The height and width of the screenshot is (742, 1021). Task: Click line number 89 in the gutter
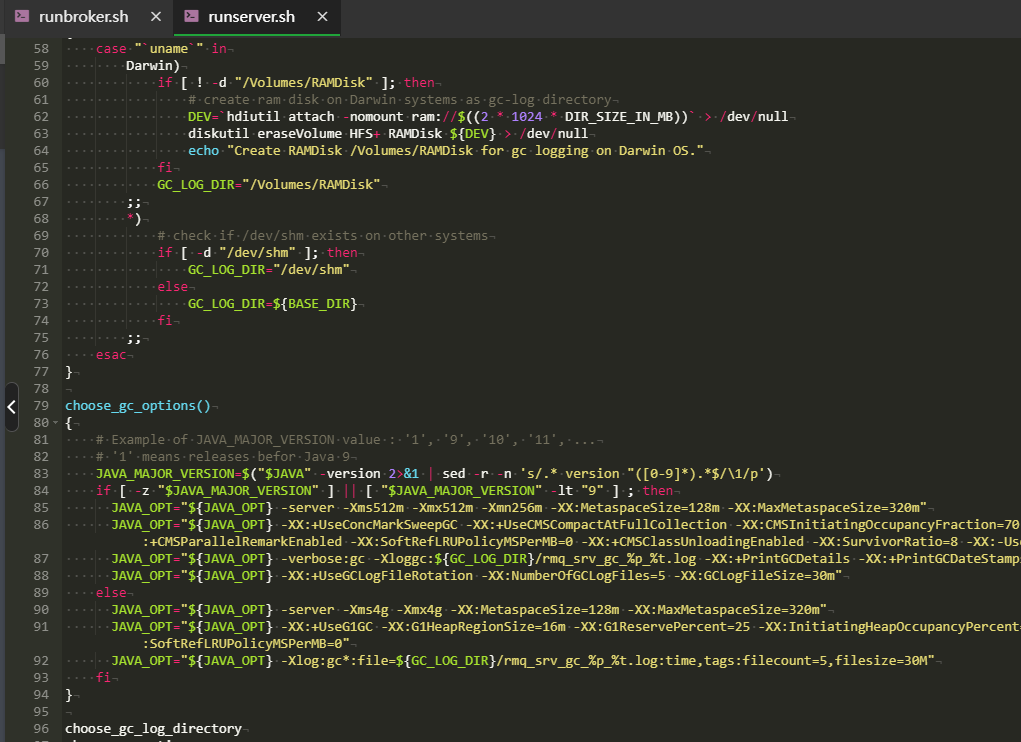41,593
